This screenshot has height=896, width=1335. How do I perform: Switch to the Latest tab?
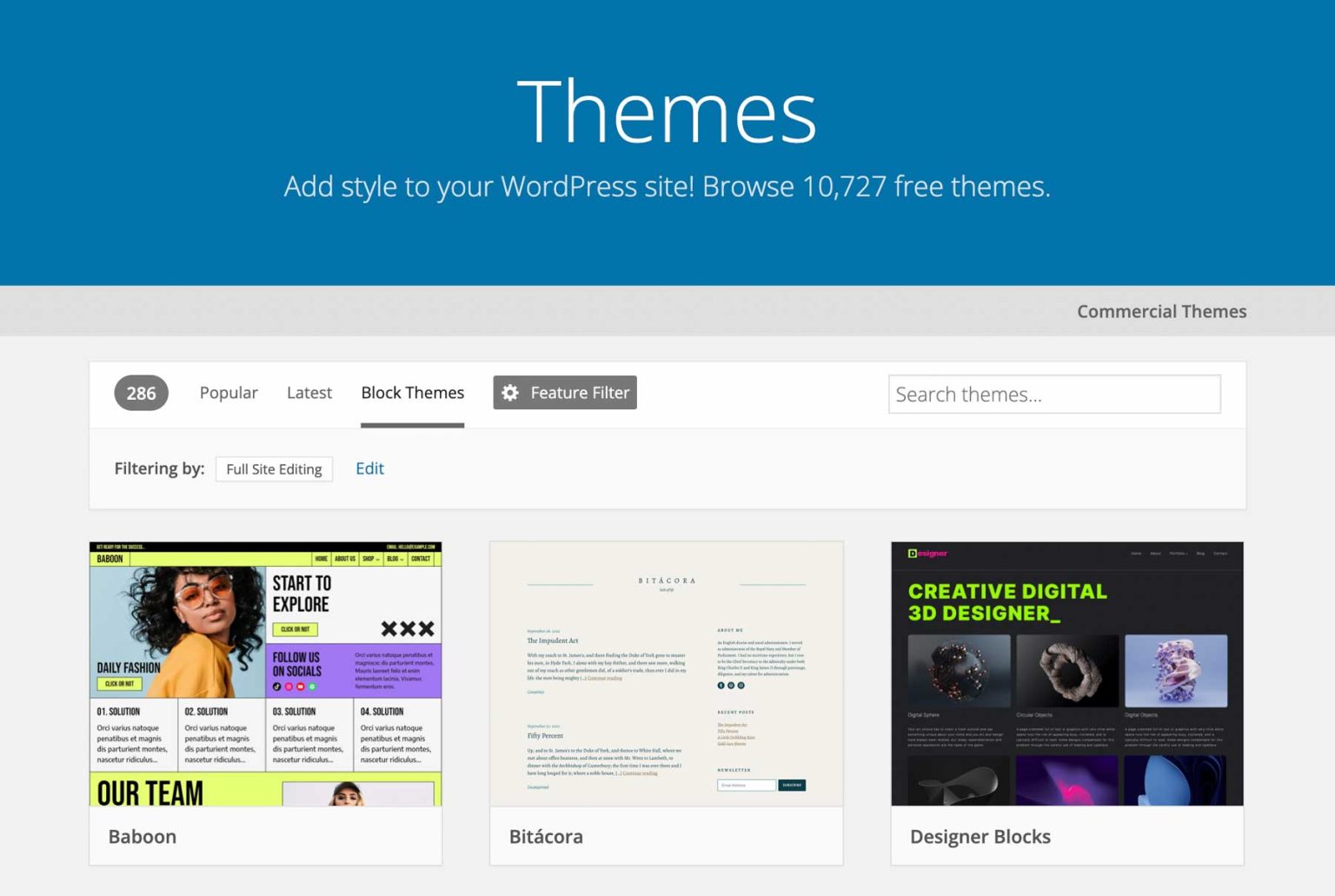tap(309, 393)
